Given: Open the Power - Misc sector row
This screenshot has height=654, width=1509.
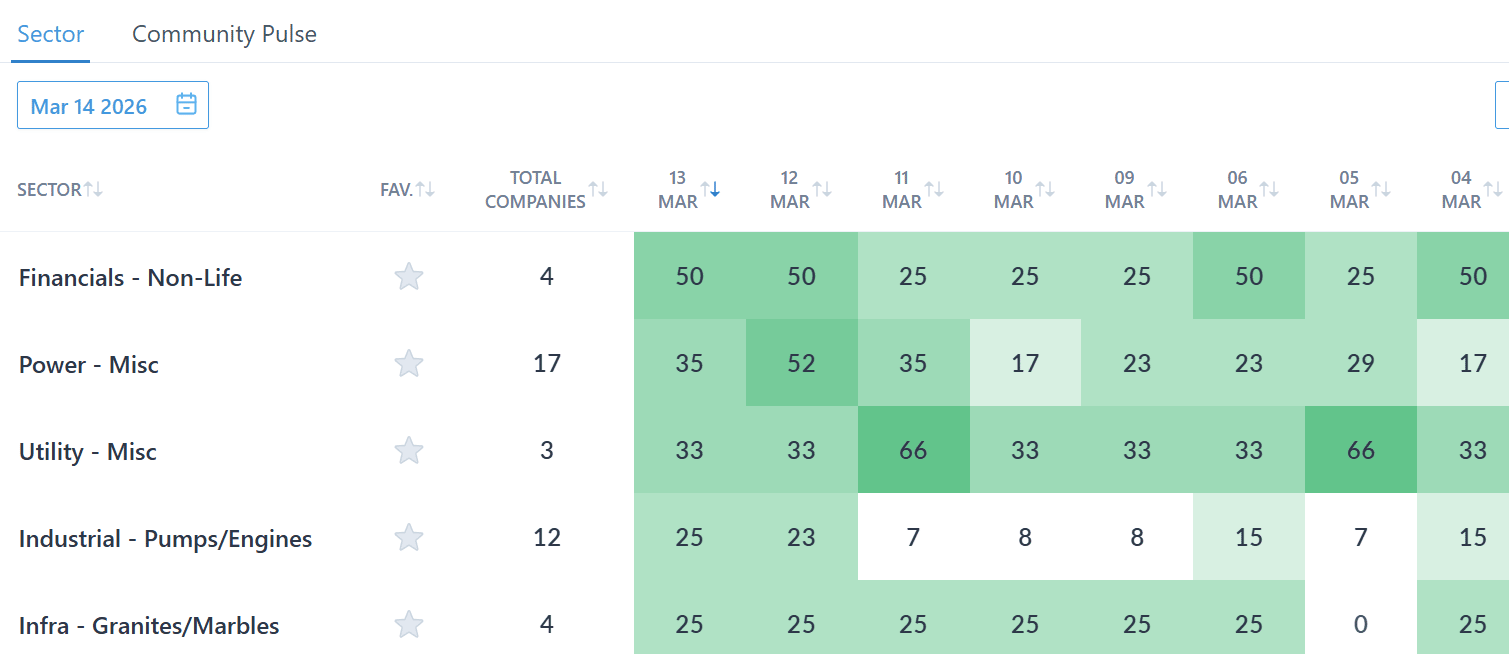Looking at the screenshot, I should coord(89,365).
